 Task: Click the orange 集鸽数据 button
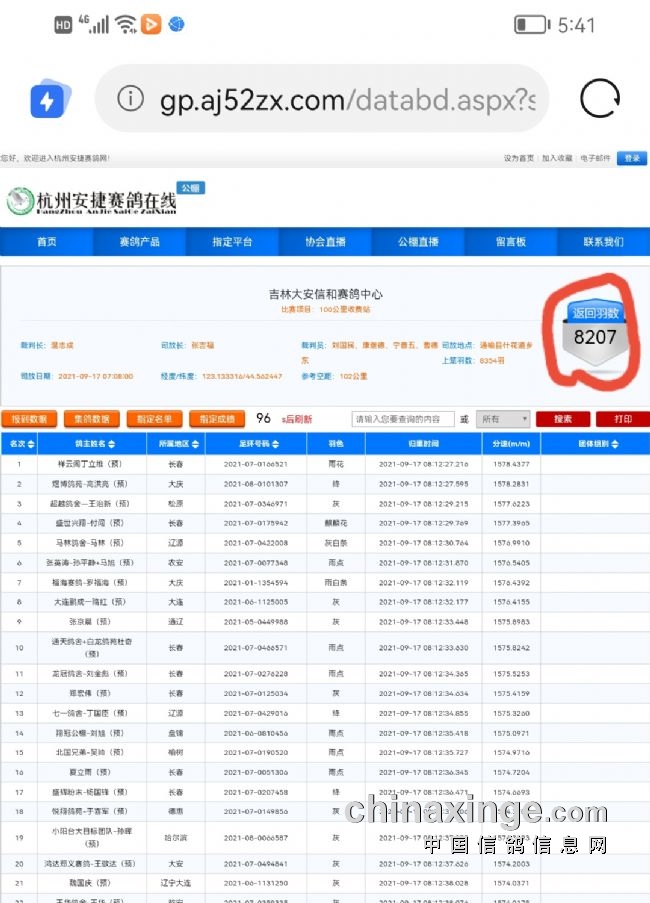92,419
